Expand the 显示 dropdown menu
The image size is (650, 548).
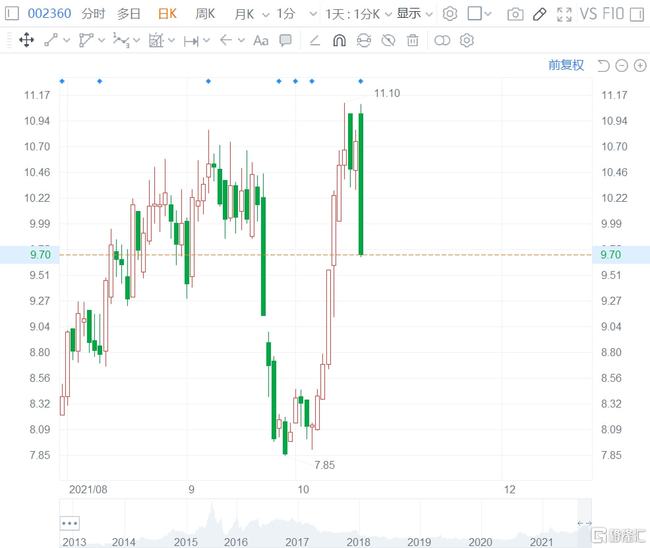click(x=414, y=14)
